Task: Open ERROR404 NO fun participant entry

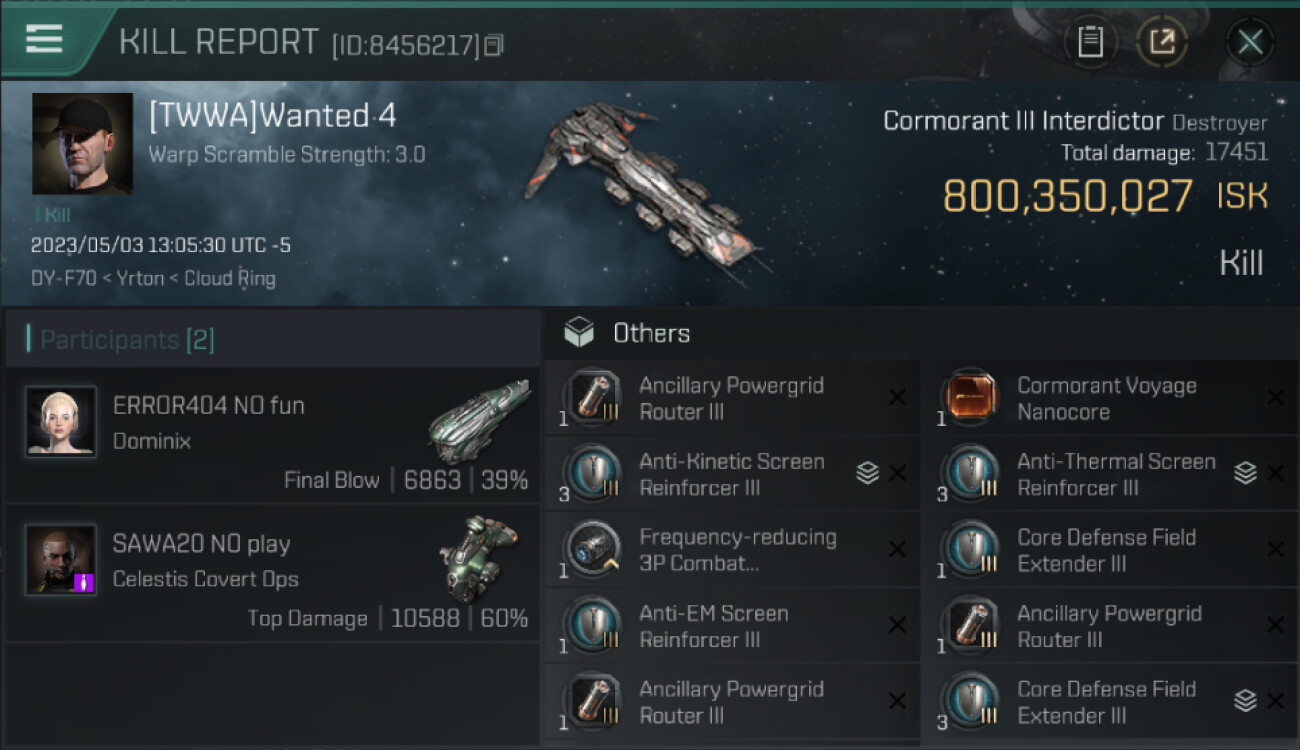Action: coord(272,435)
